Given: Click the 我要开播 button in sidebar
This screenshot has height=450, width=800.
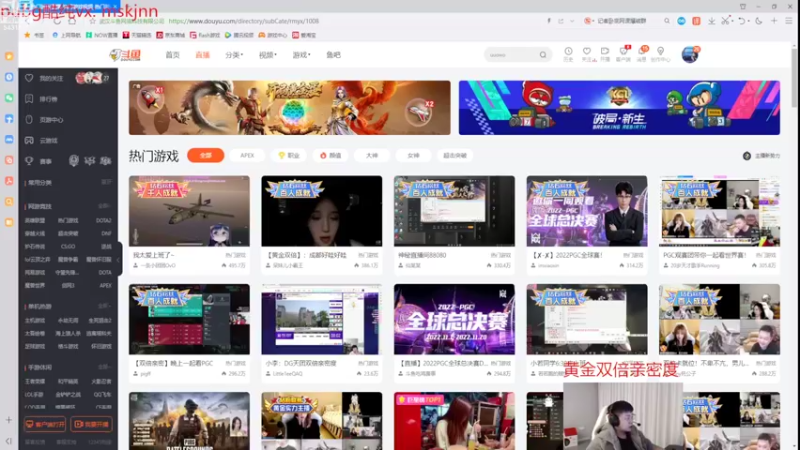Looking at the screenshot, I should pos(91,424).
